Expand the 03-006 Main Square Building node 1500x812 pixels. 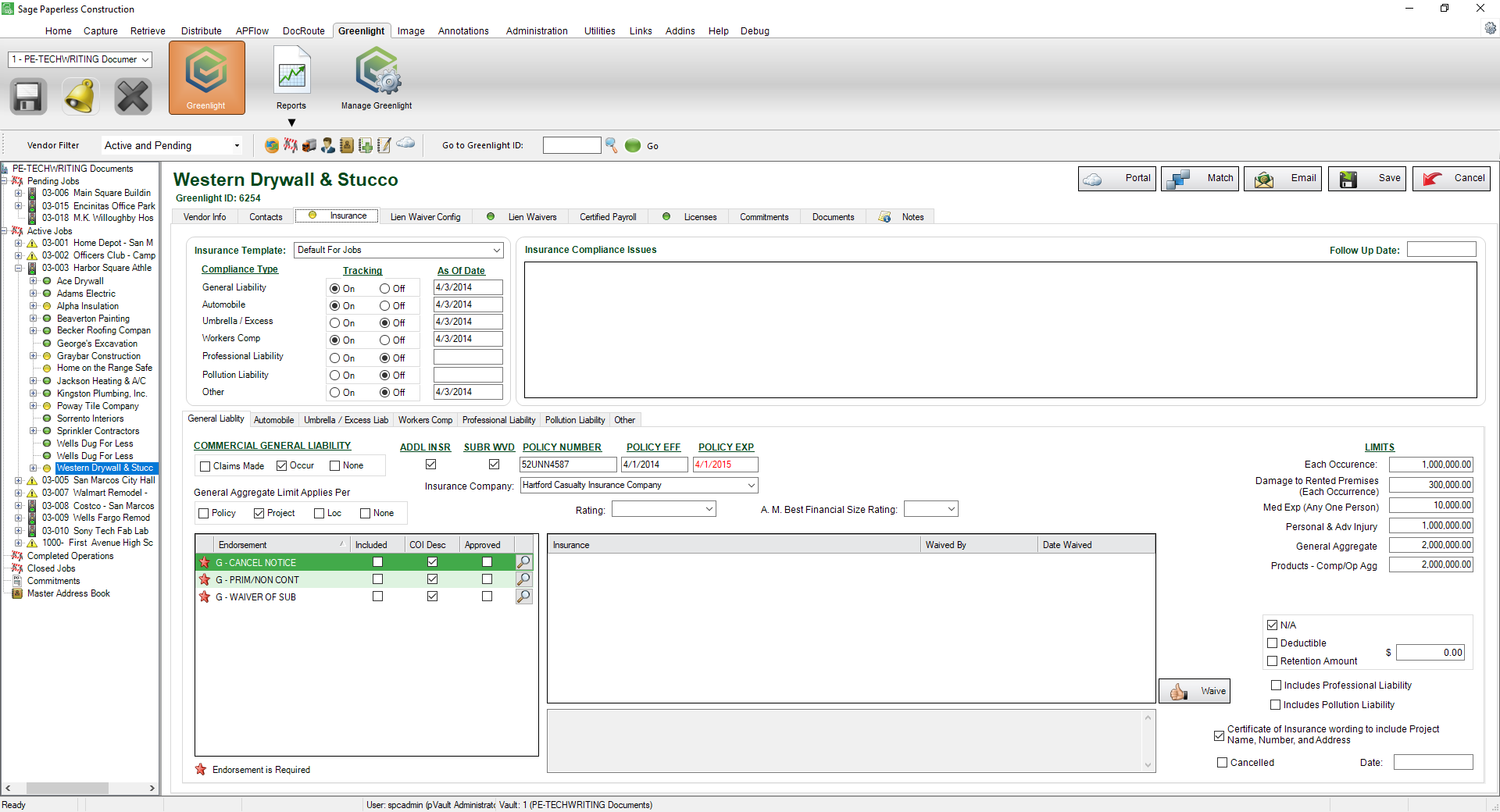tap(19, 194)
